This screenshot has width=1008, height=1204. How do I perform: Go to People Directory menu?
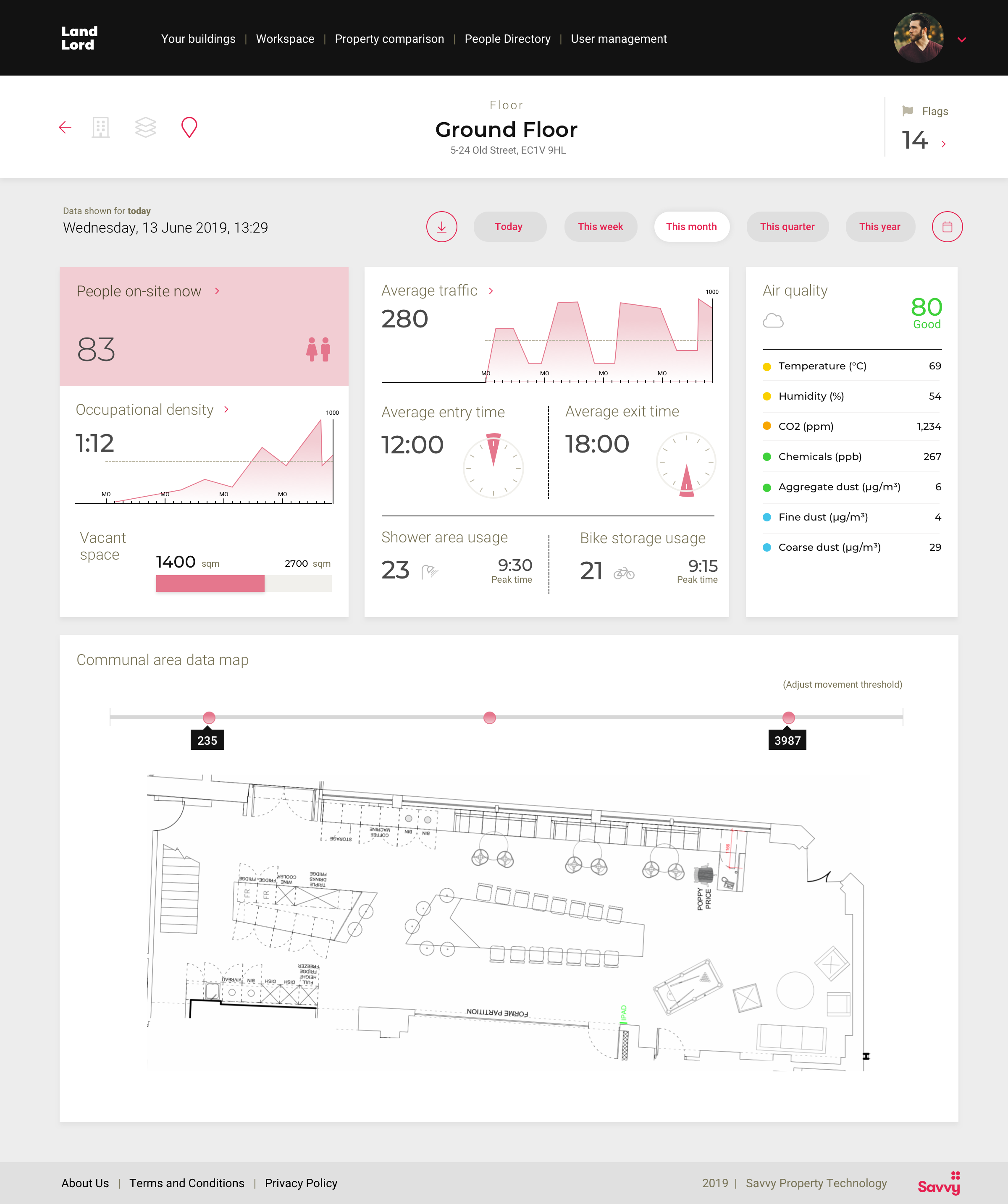point(507,39)
